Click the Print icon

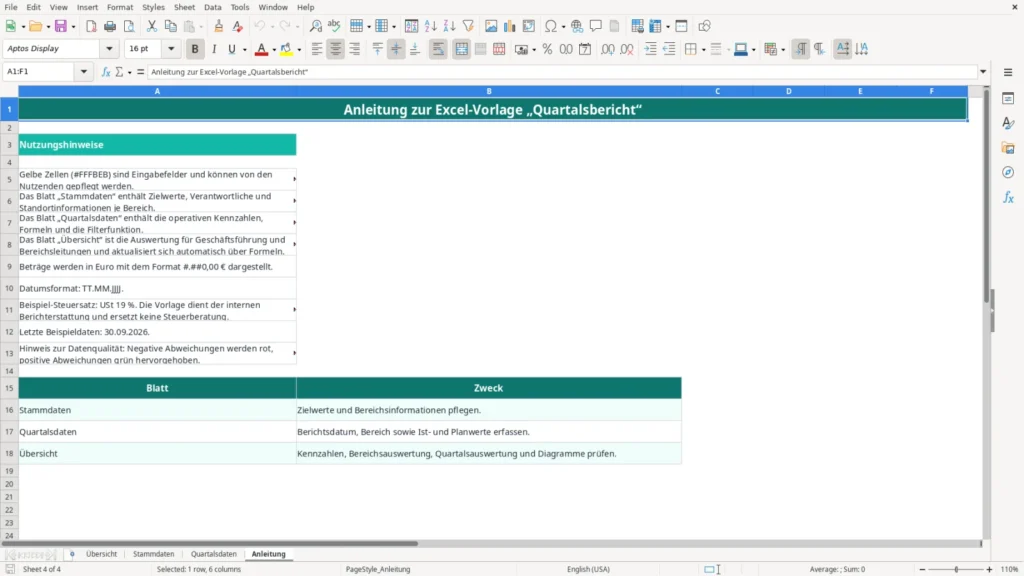tap(110, 26)
